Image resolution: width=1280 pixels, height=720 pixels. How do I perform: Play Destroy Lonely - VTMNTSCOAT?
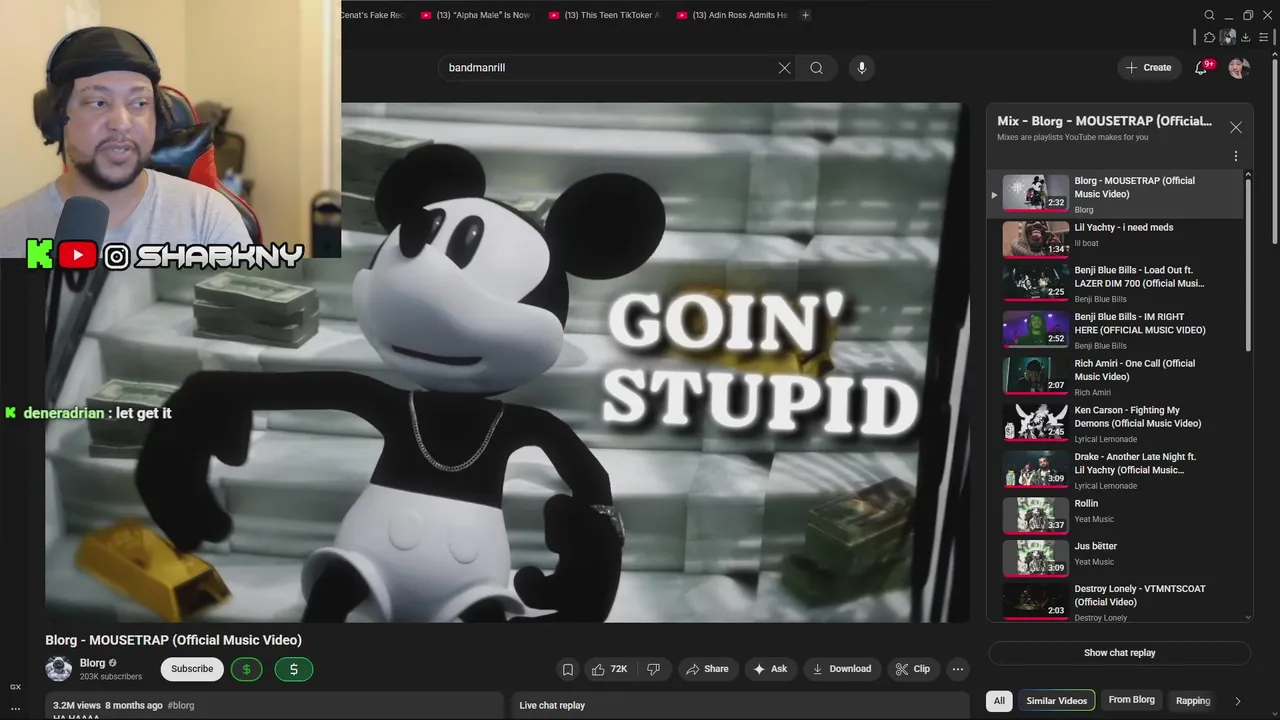tap(1115, 602)
